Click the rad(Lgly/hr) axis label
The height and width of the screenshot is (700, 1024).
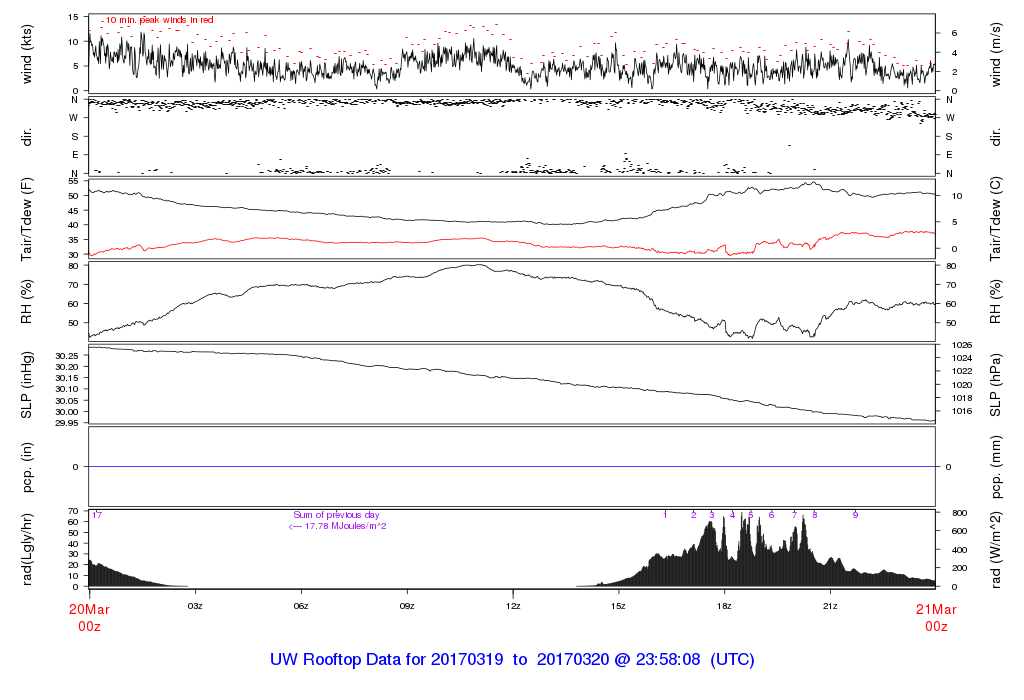pos(27,548)
